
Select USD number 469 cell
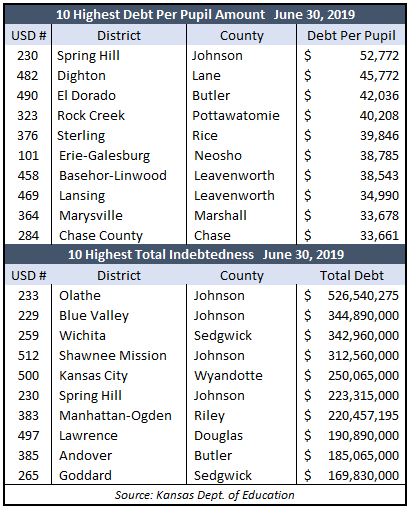click(28, 196)
